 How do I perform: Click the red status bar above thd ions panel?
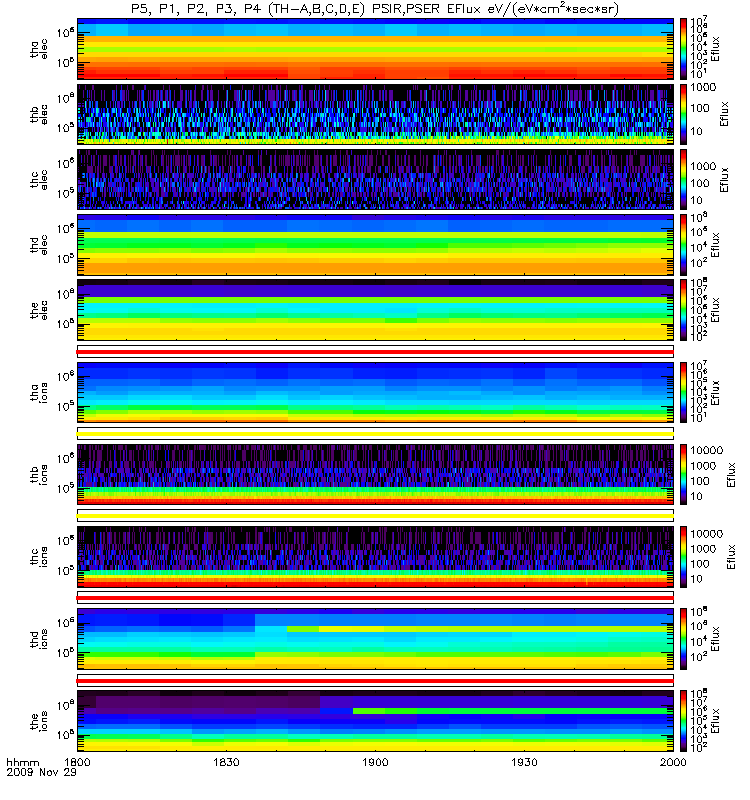point(375,598)
